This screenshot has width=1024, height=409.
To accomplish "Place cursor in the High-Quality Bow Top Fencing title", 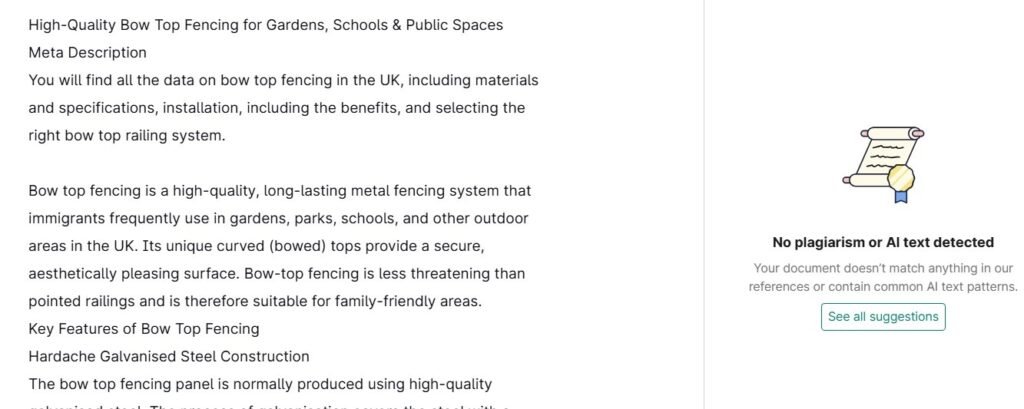I will 265,25.
